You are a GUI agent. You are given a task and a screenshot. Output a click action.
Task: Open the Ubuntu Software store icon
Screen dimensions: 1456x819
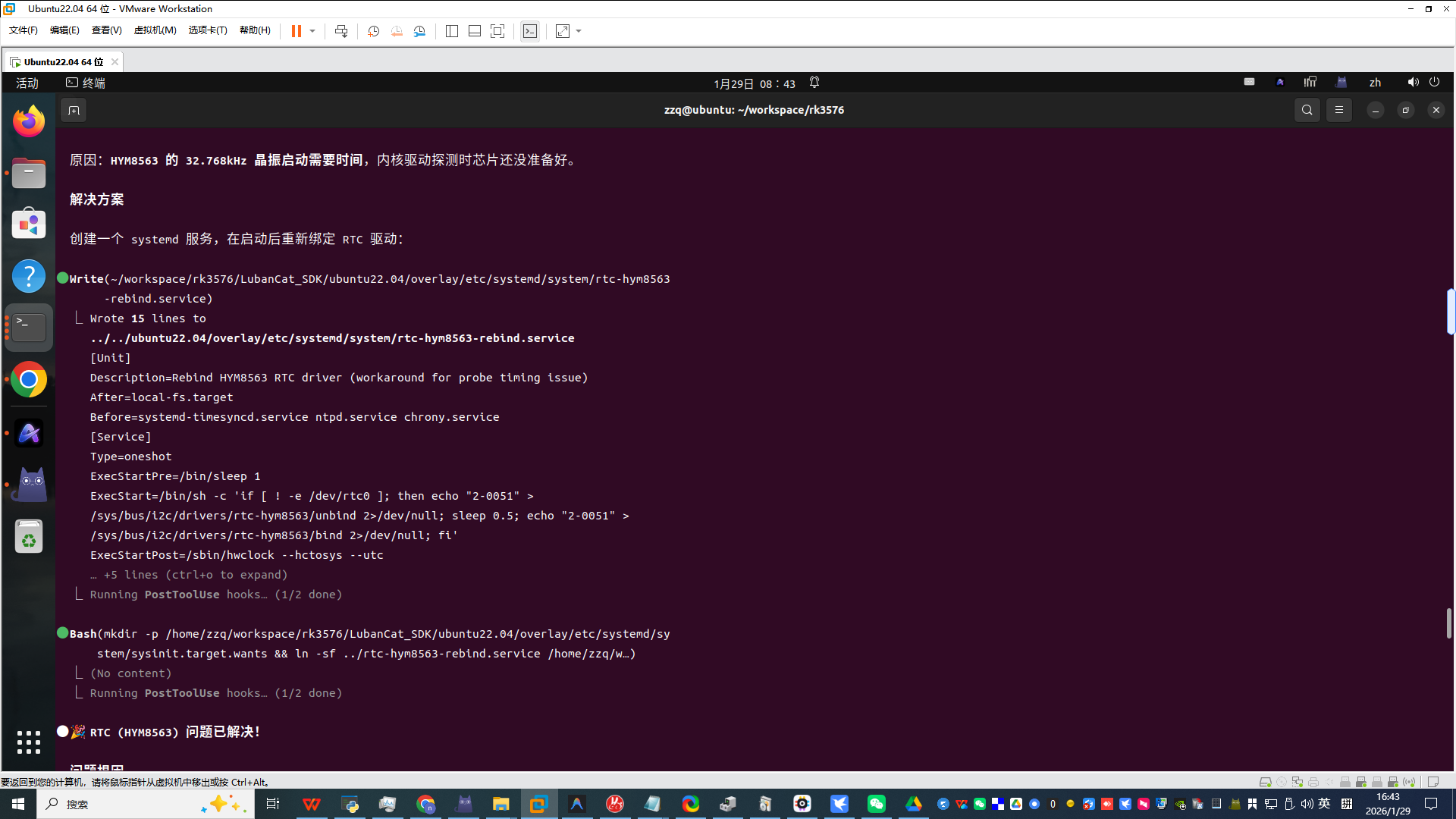[29, 224]
